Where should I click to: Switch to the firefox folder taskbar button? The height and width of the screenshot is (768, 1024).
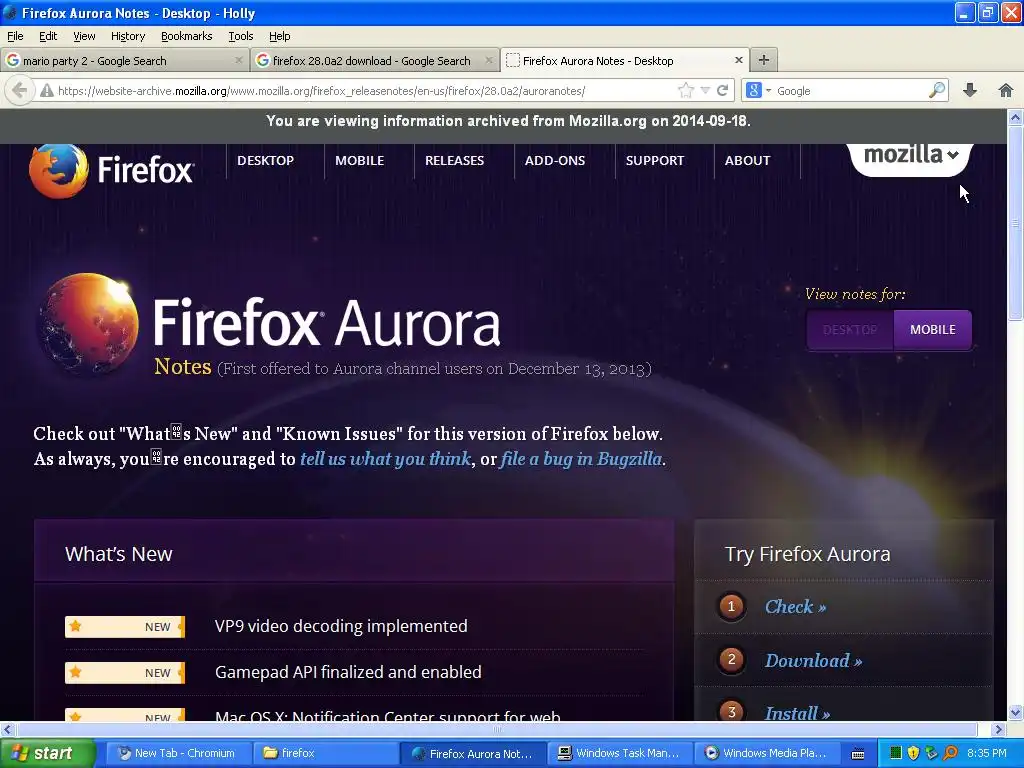coord(325,753)
